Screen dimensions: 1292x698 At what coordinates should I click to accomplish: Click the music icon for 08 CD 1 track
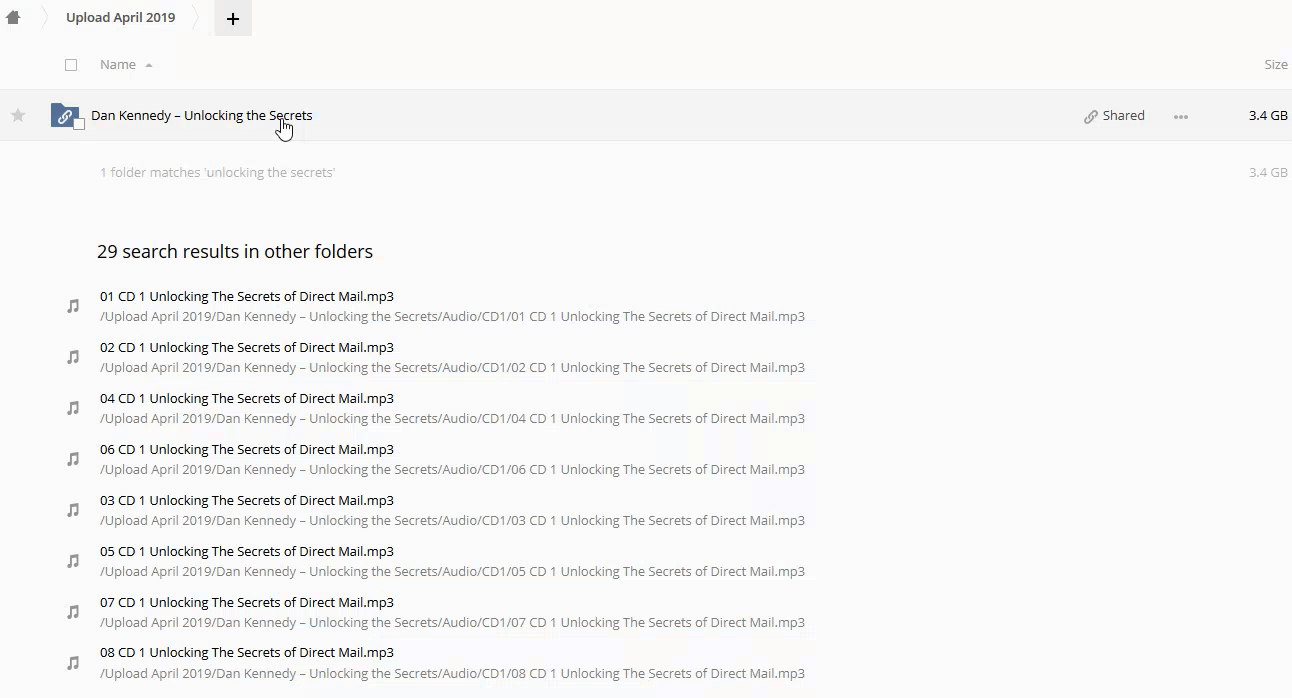[73, 662]
